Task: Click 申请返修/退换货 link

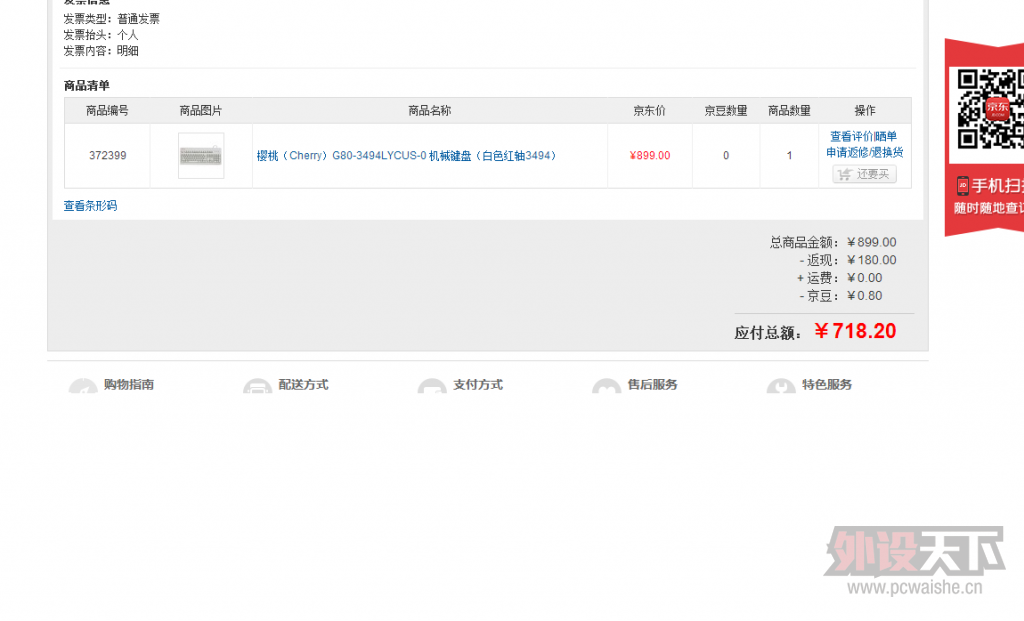Action: coord(865,152)
